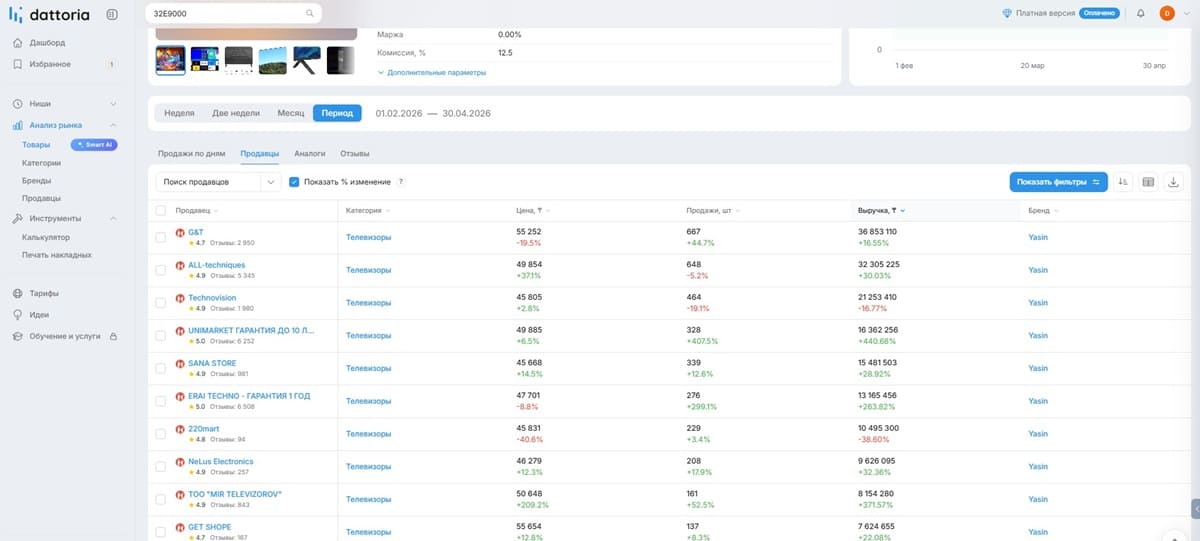The image size is (1200, 541).
Task: Open the Бренды sidebar link
Action: [x=37, y=181]
